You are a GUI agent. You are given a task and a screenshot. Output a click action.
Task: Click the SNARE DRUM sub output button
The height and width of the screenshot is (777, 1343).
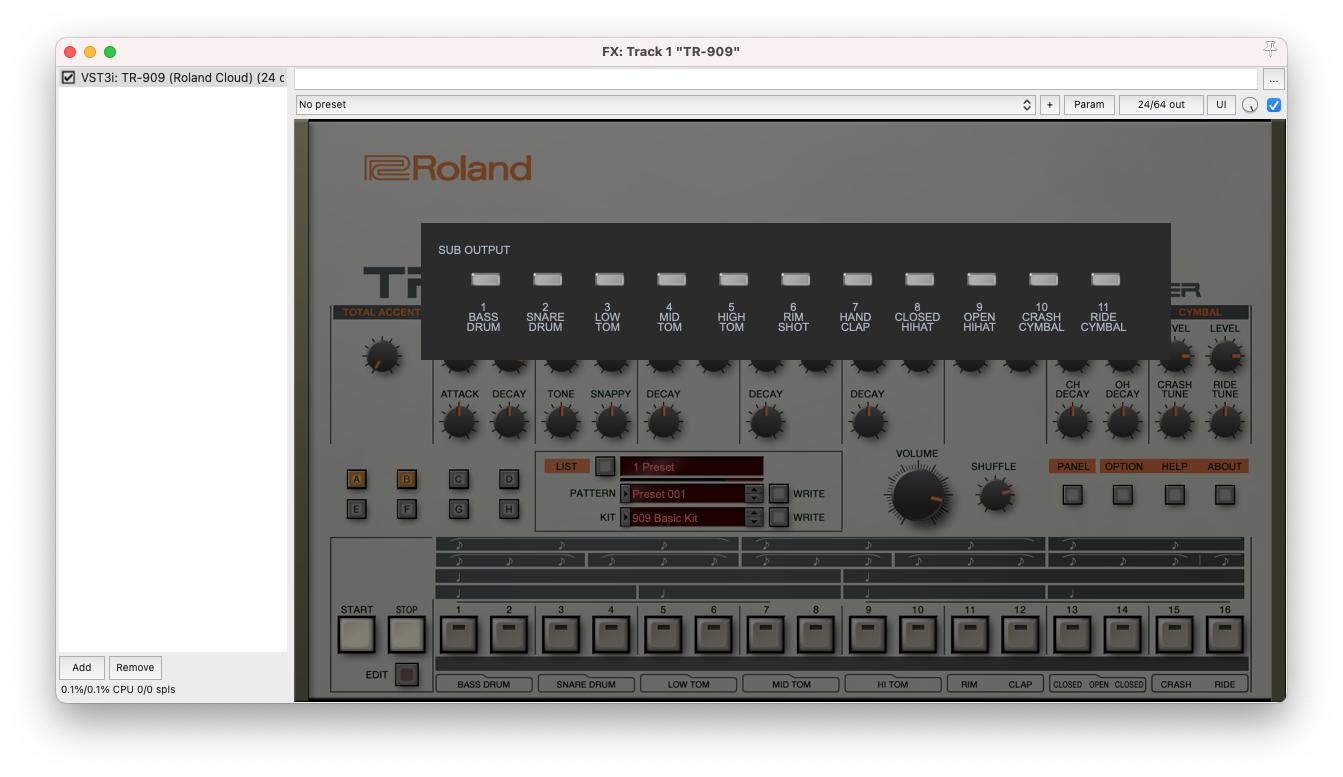(x=547, y=279)
